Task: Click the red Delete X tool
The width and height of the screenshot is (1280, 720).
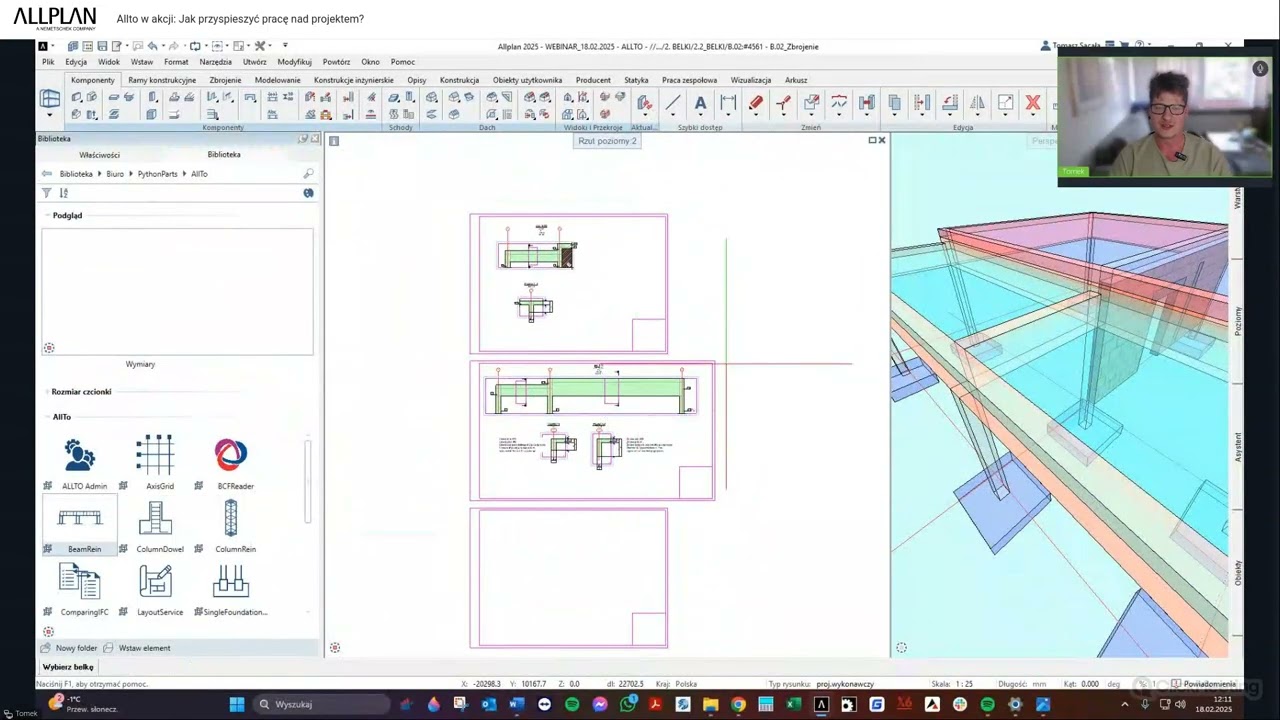Action: tap(1033, 103)
